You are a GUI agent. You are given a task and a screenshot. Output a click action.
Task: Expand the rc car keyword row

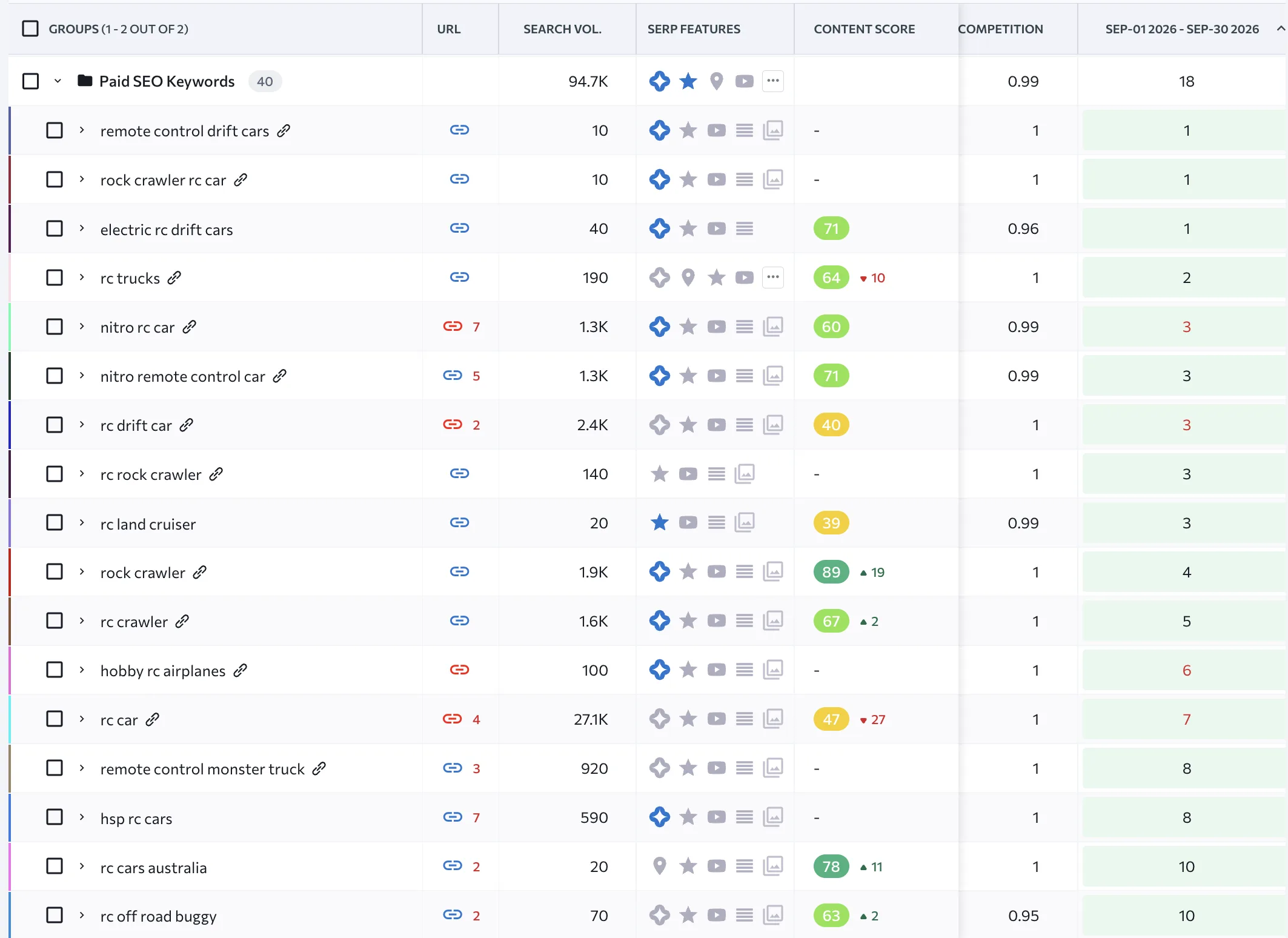tap(82, 719)
